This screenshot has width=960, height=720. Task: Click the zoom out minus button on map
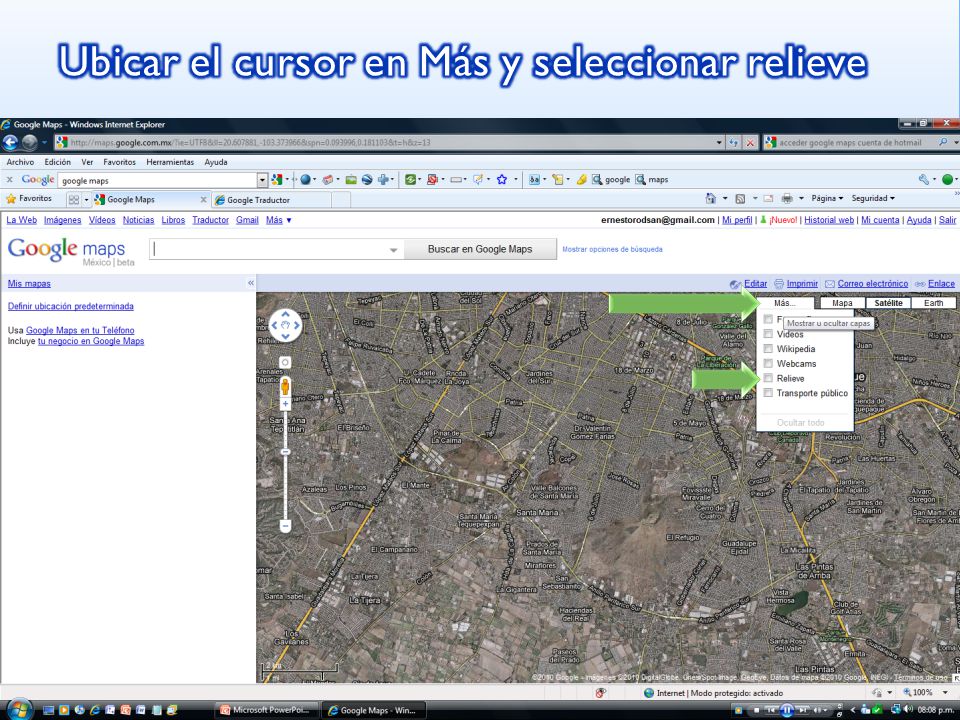pyautogui.click(x=285, y=525)
